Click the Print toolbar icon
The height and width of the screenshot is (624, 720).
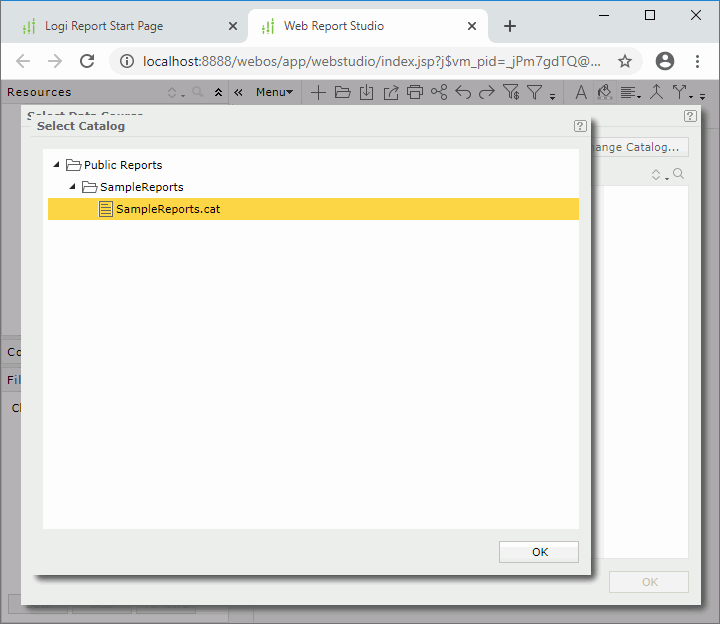pyautogui.click(x=414, y=93)
